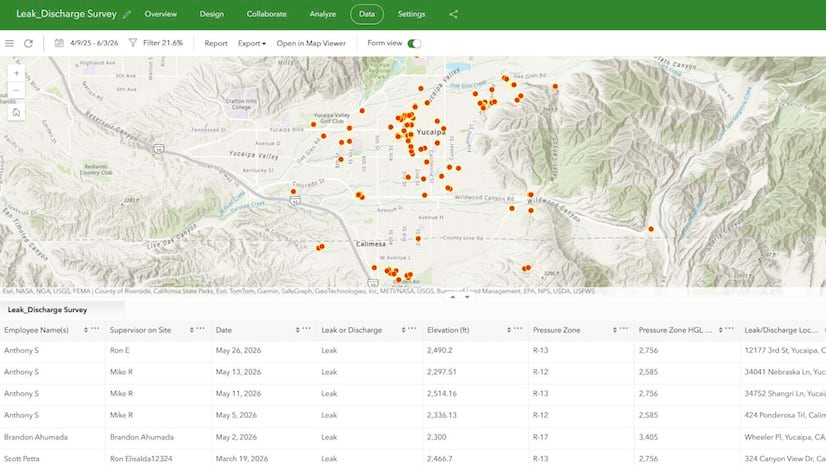The image size is (826, 465).
Task: Open Employee Name(s) column options menu
Action: (95, 329)
